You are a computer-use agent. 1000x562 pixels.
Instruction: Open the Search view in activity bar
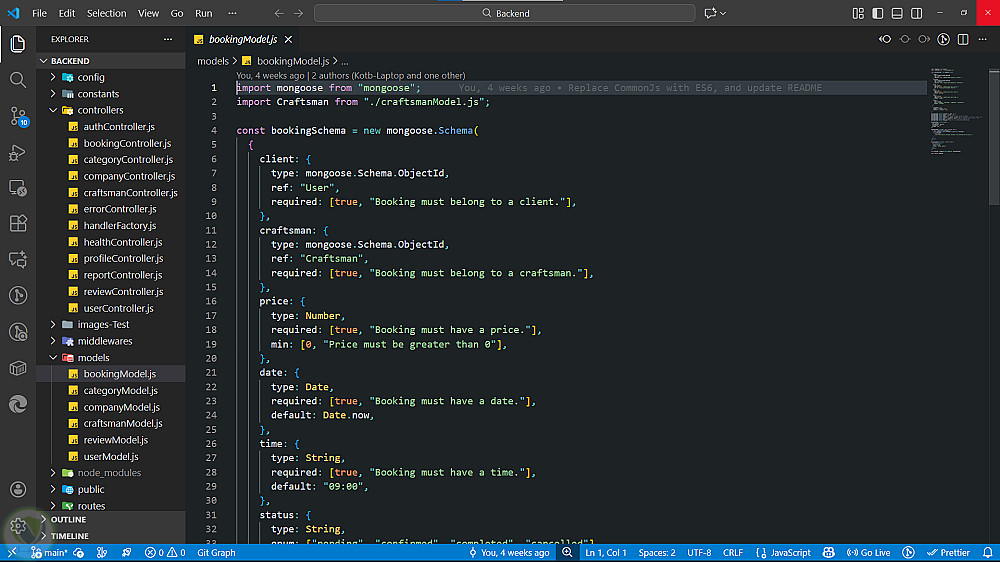click(x=17, y=80)
